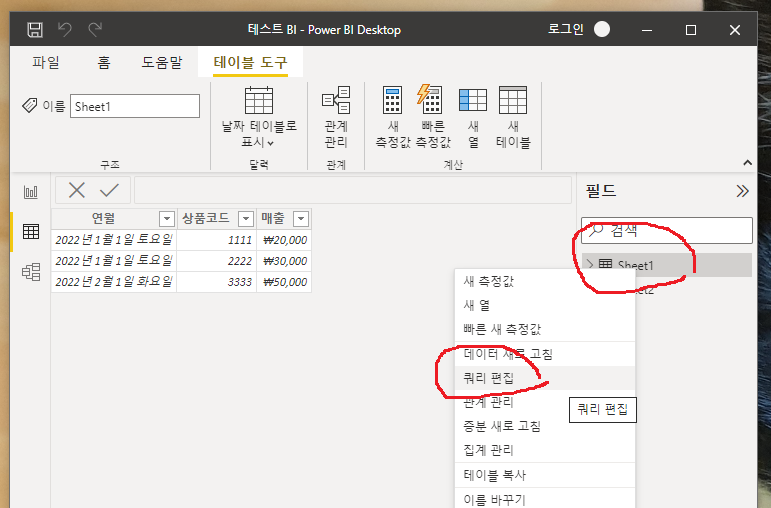Click the Undo arrow icon
The height and width of the screenshot is (508, 771).
65,30
